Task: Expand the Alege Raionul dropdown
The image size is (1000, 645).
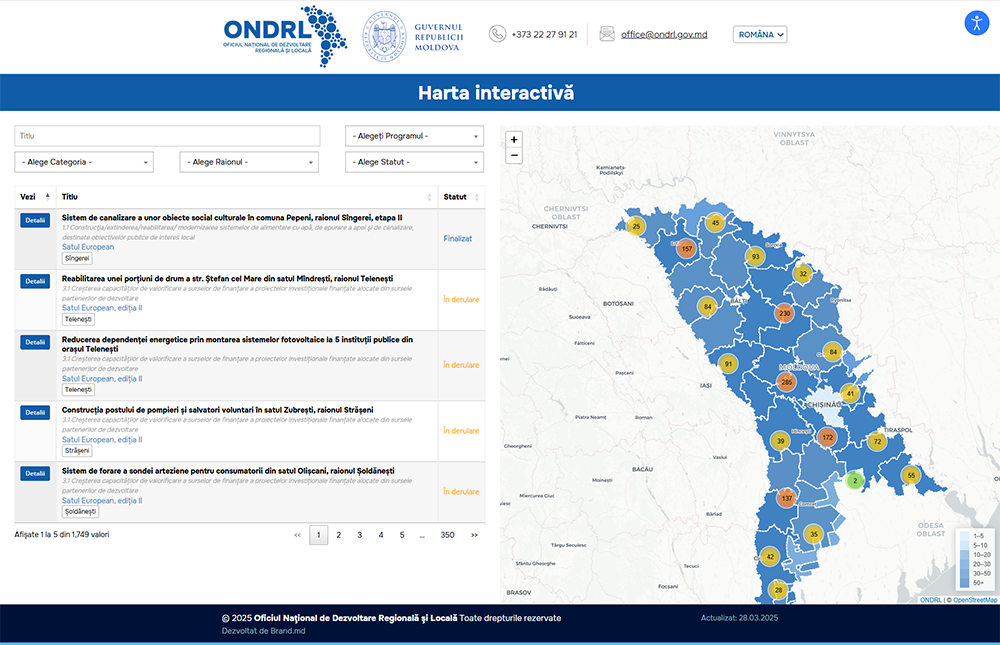Action: click(x=249, y=162)
